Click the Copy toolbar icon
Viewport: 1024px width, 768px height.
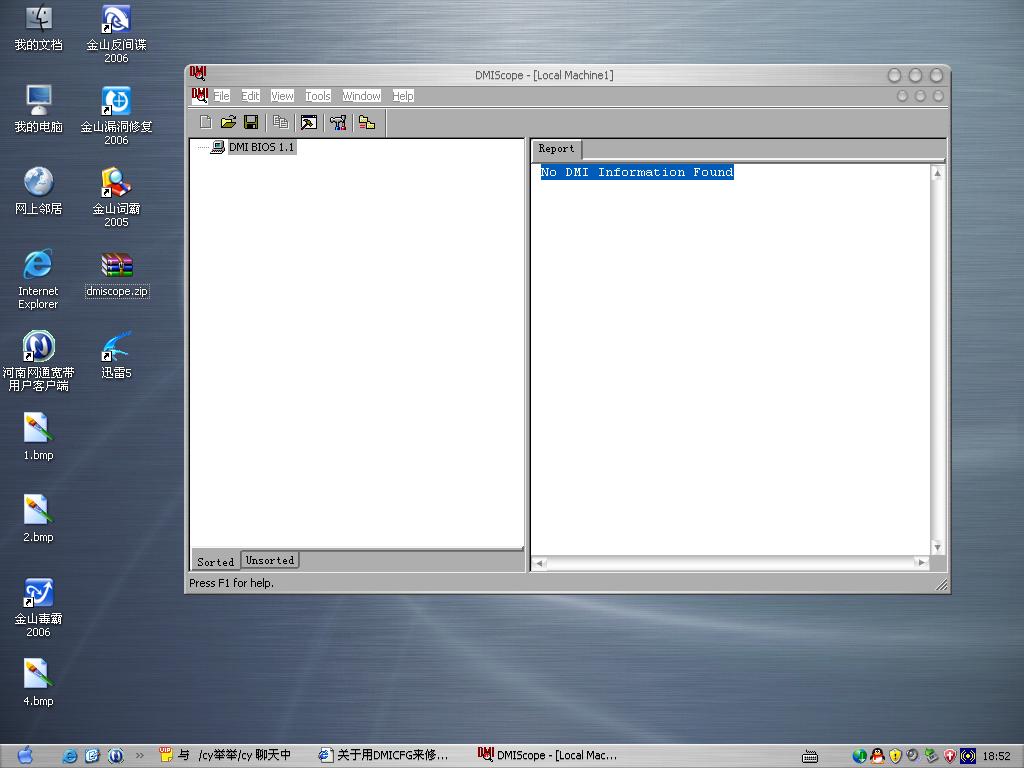pos(281,122)
